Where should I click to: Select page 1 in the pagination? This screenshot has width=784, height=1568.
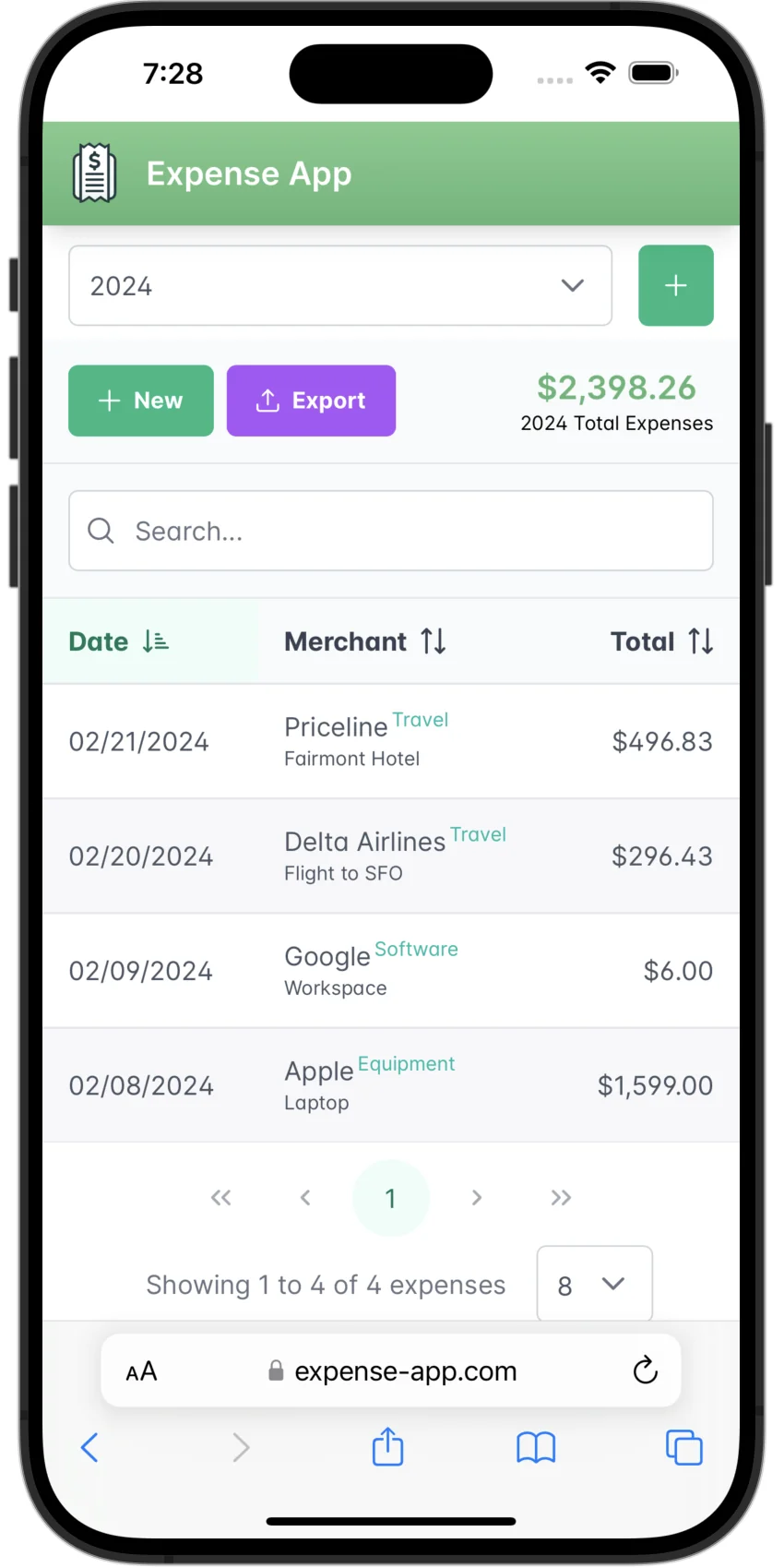coord(391,1197)
